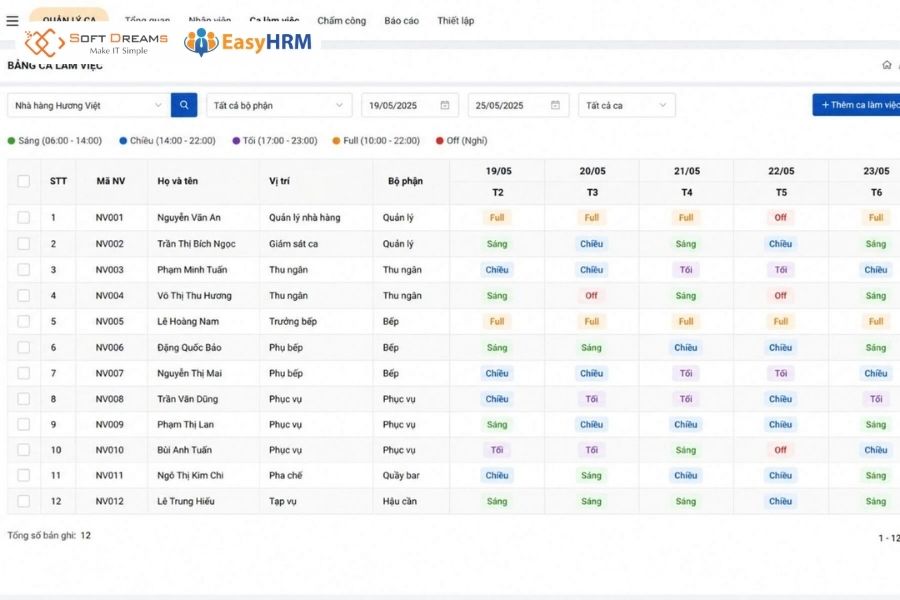900x600 pixels.
Task: Click the Off shift for NV004 on 20/05
Action: pos(592,295)
